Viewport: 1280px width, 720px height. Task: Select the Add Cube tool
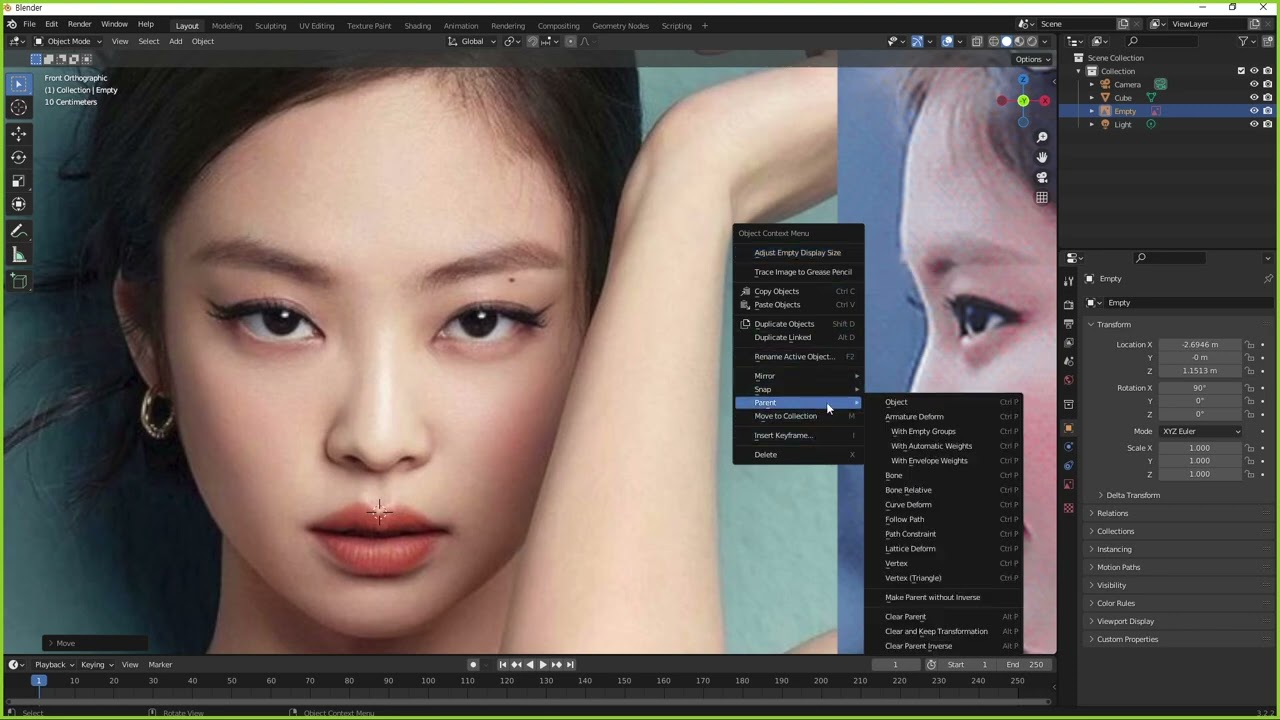(18, 281)
